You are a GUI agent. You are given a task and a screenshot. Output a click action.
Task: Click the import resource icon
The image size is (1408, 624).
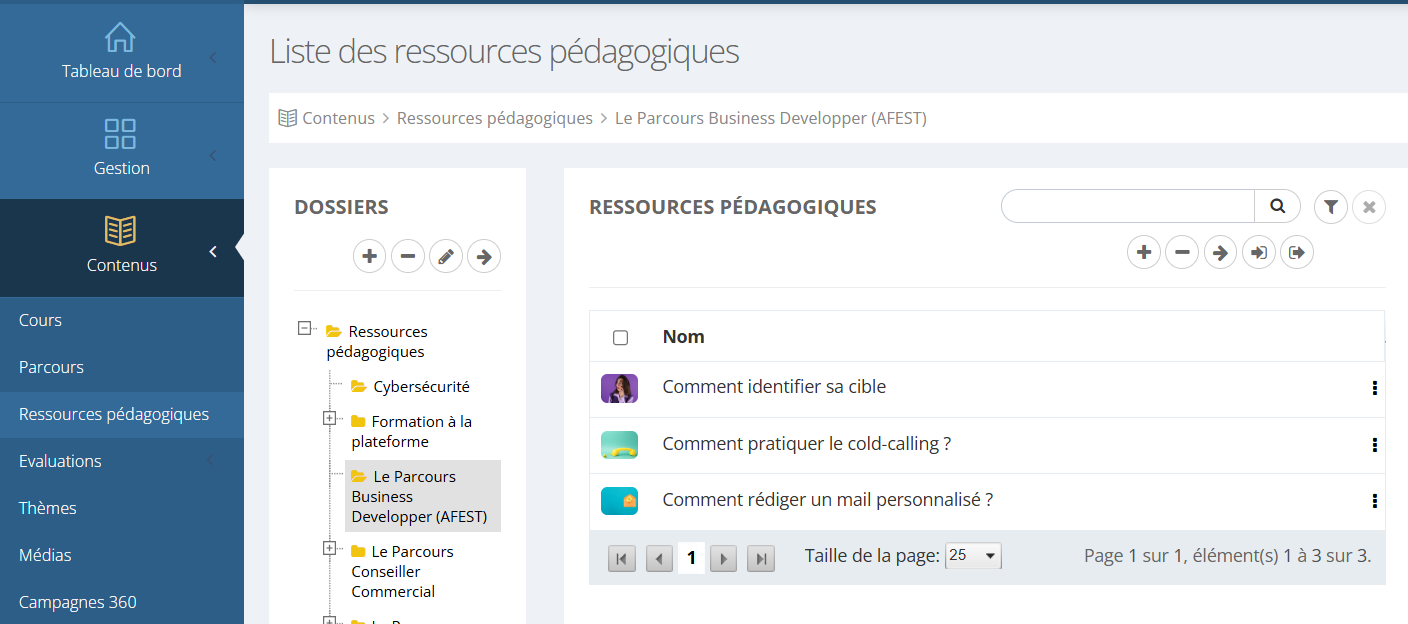pos(1258,253)
